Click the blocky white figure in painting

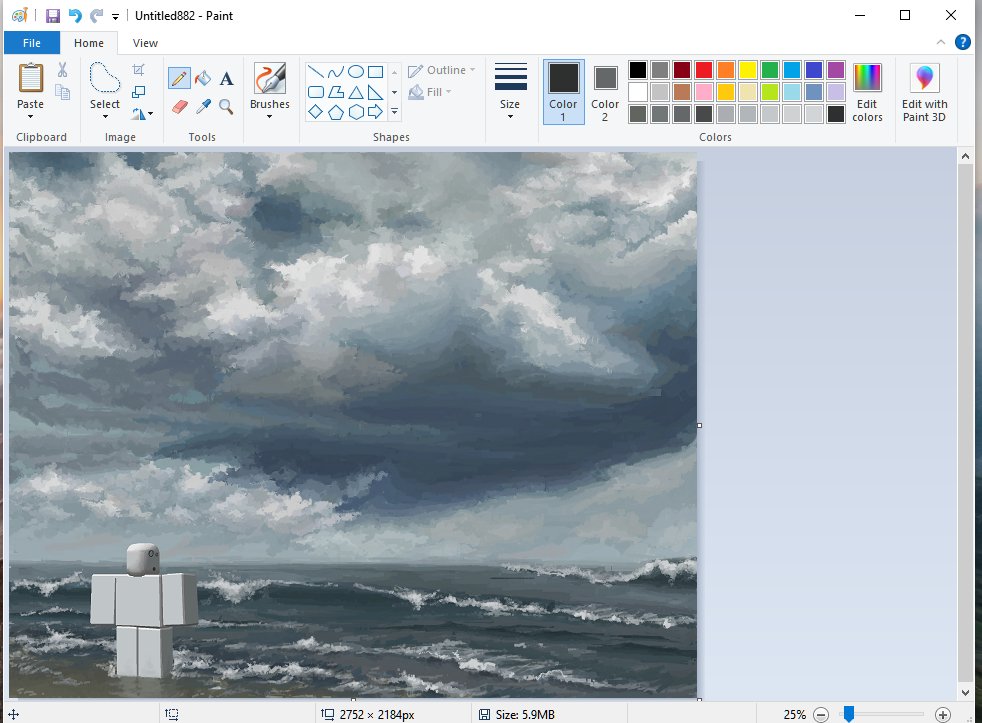[144, 611]
